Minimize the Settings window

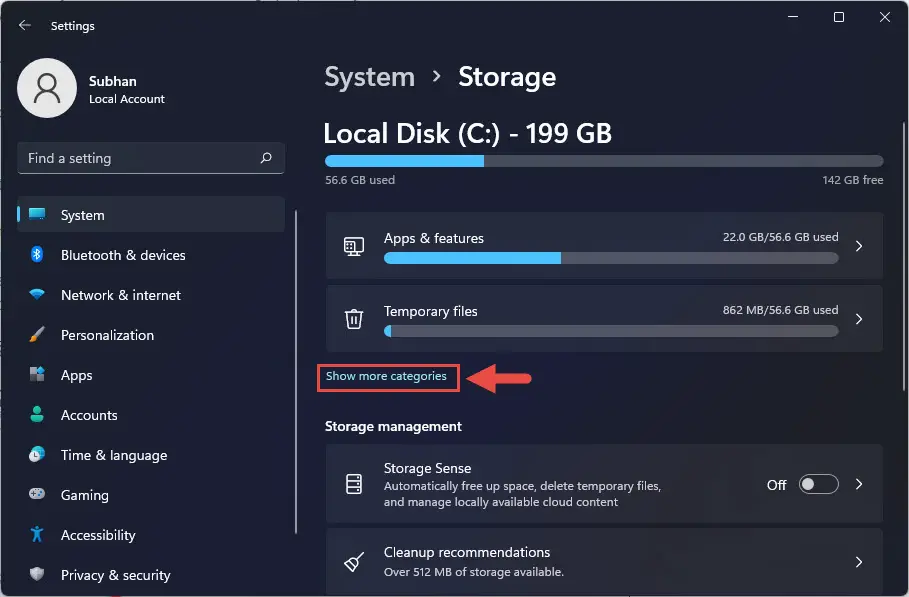[x=793, y=17]
